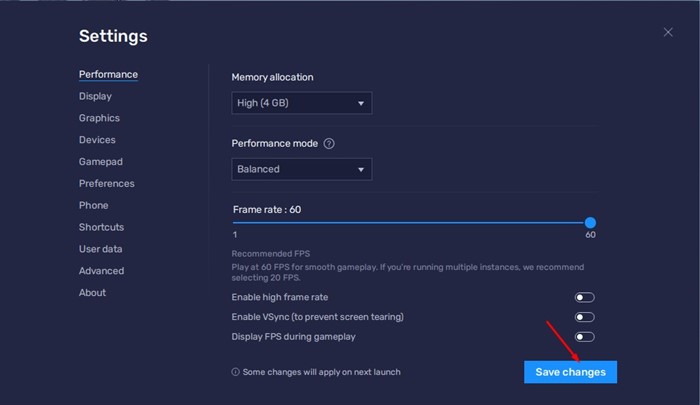This screenshot has height=405, width=700.
Task: View the User data section
Action: 101,249
